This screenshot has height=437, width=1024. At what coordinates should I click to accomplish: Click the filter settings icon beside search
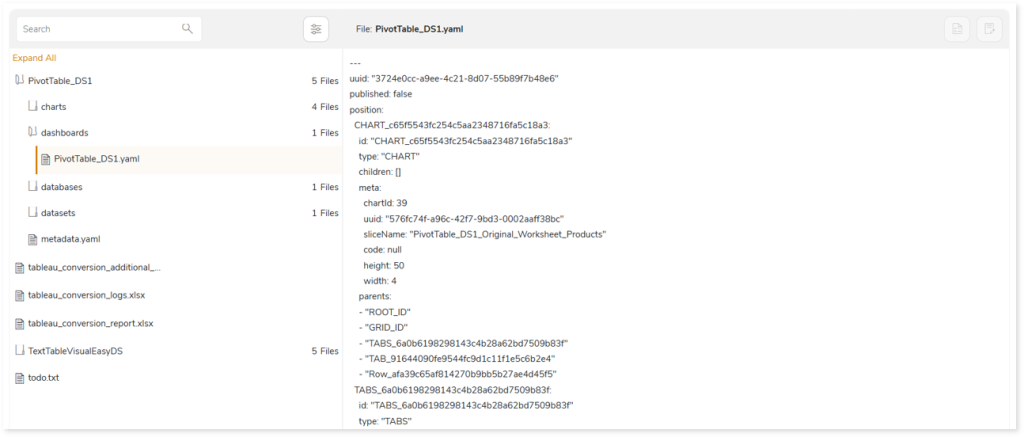[316, 29]
